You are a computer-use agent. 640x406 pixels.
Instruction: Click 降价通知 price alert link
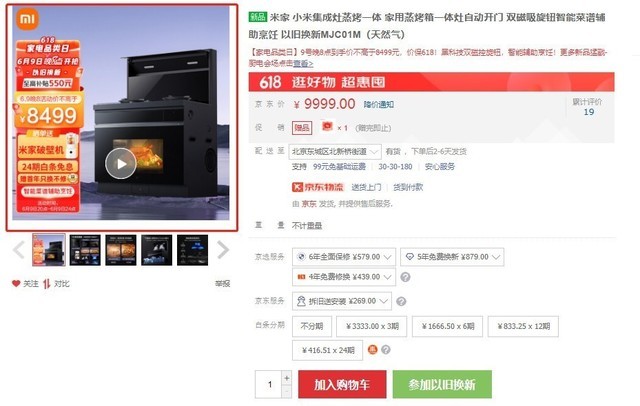point(379,104)
